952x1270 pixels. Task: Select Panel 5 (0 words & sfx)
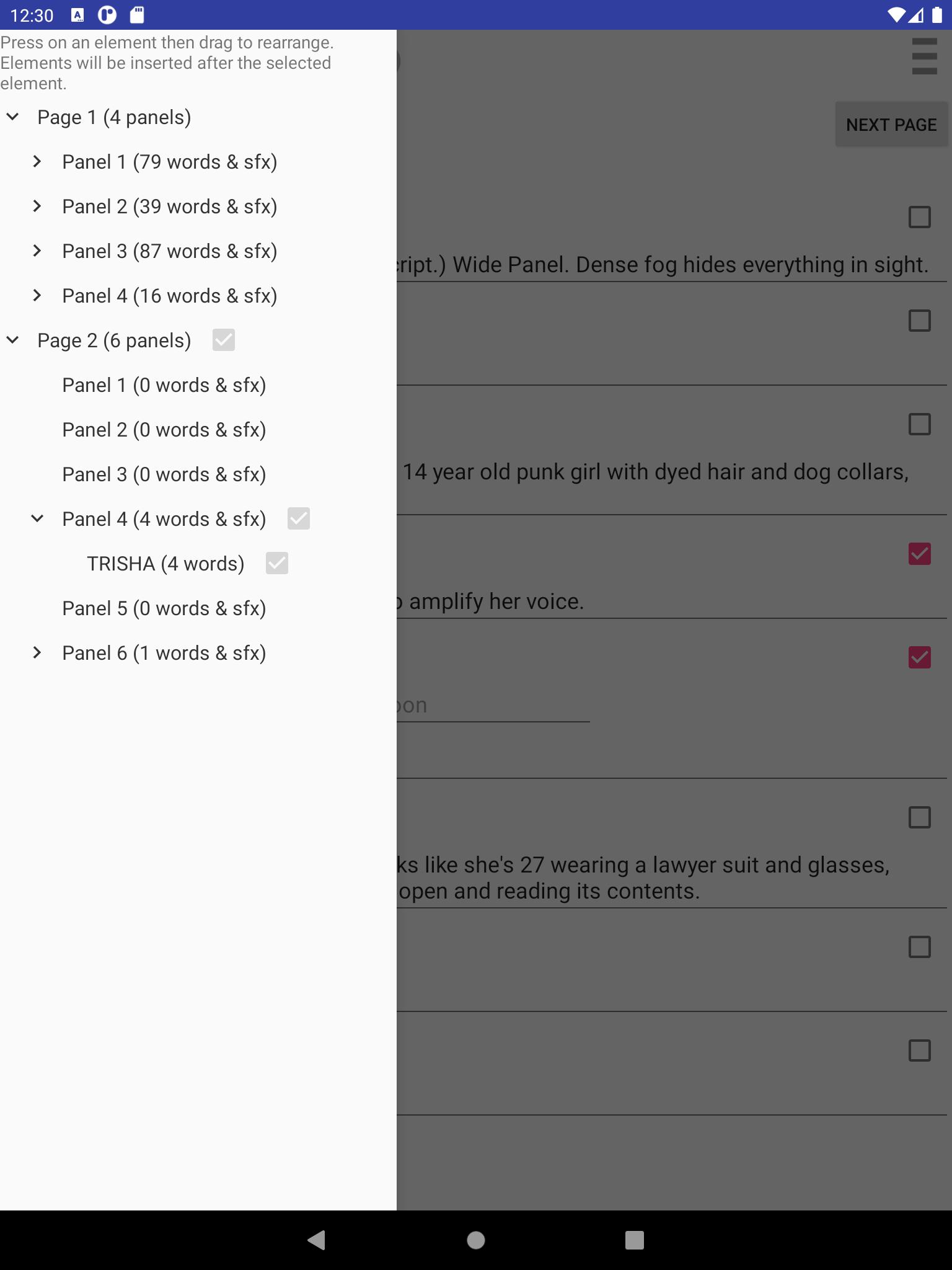pos(164,608)
